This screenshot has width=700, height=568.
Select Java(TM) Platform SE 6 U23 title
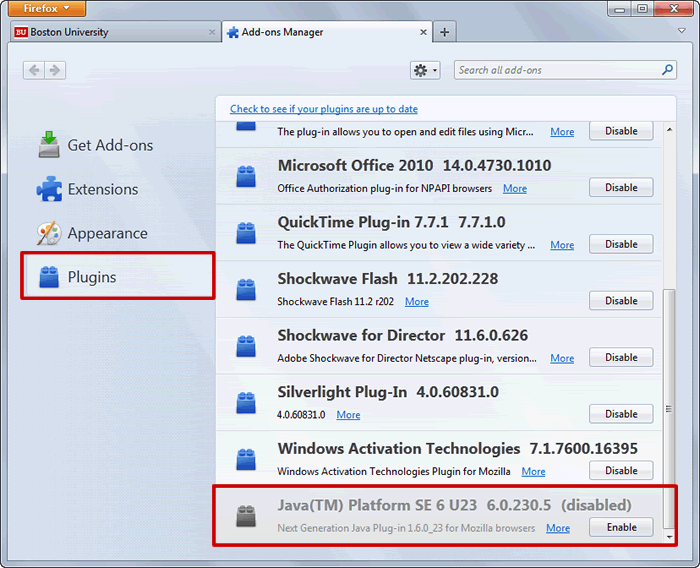454,505
